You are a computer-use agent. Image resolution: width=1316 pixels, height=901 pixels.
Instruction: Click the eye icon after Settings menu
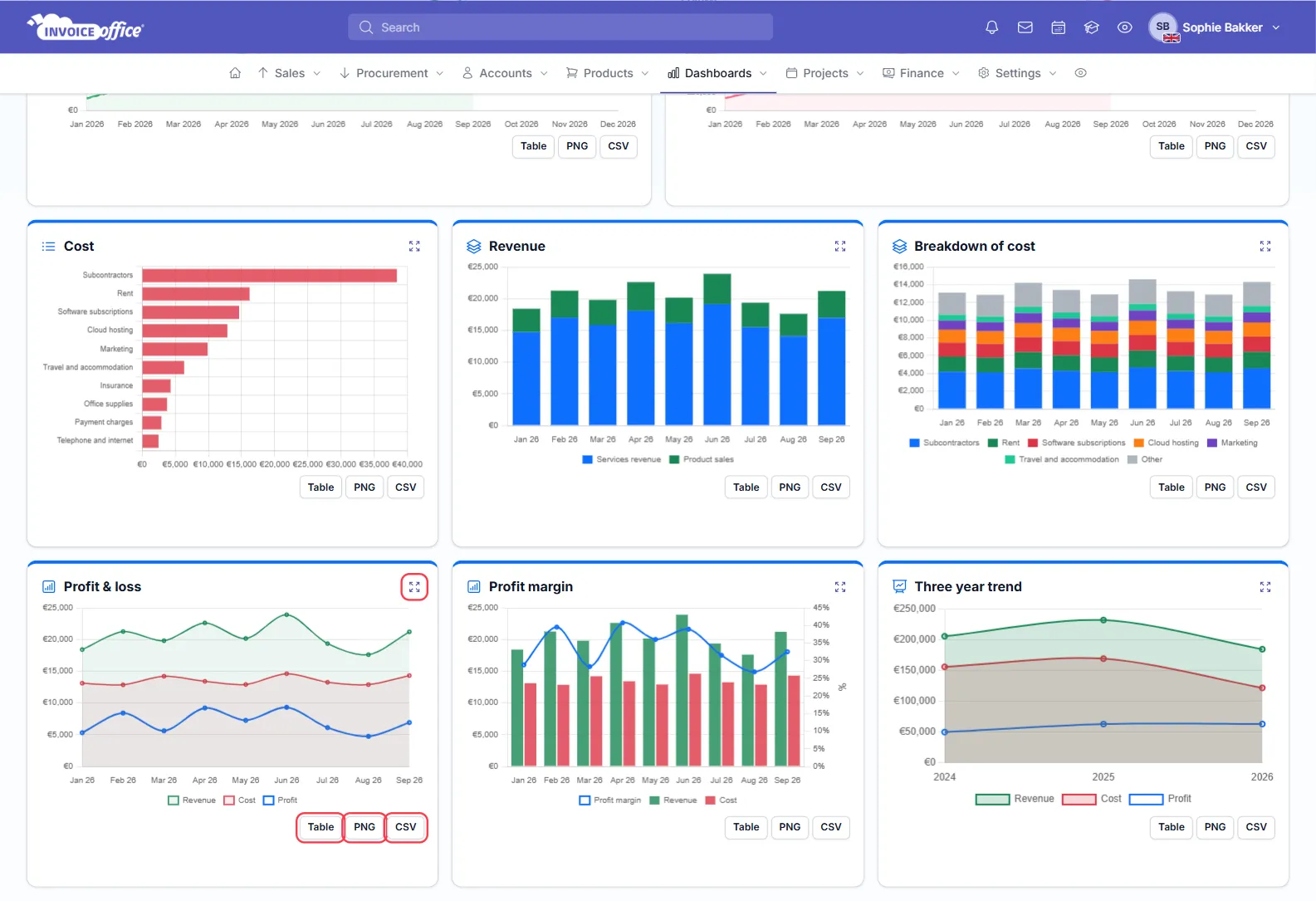pyautogui.click(x=1080, y=73)
